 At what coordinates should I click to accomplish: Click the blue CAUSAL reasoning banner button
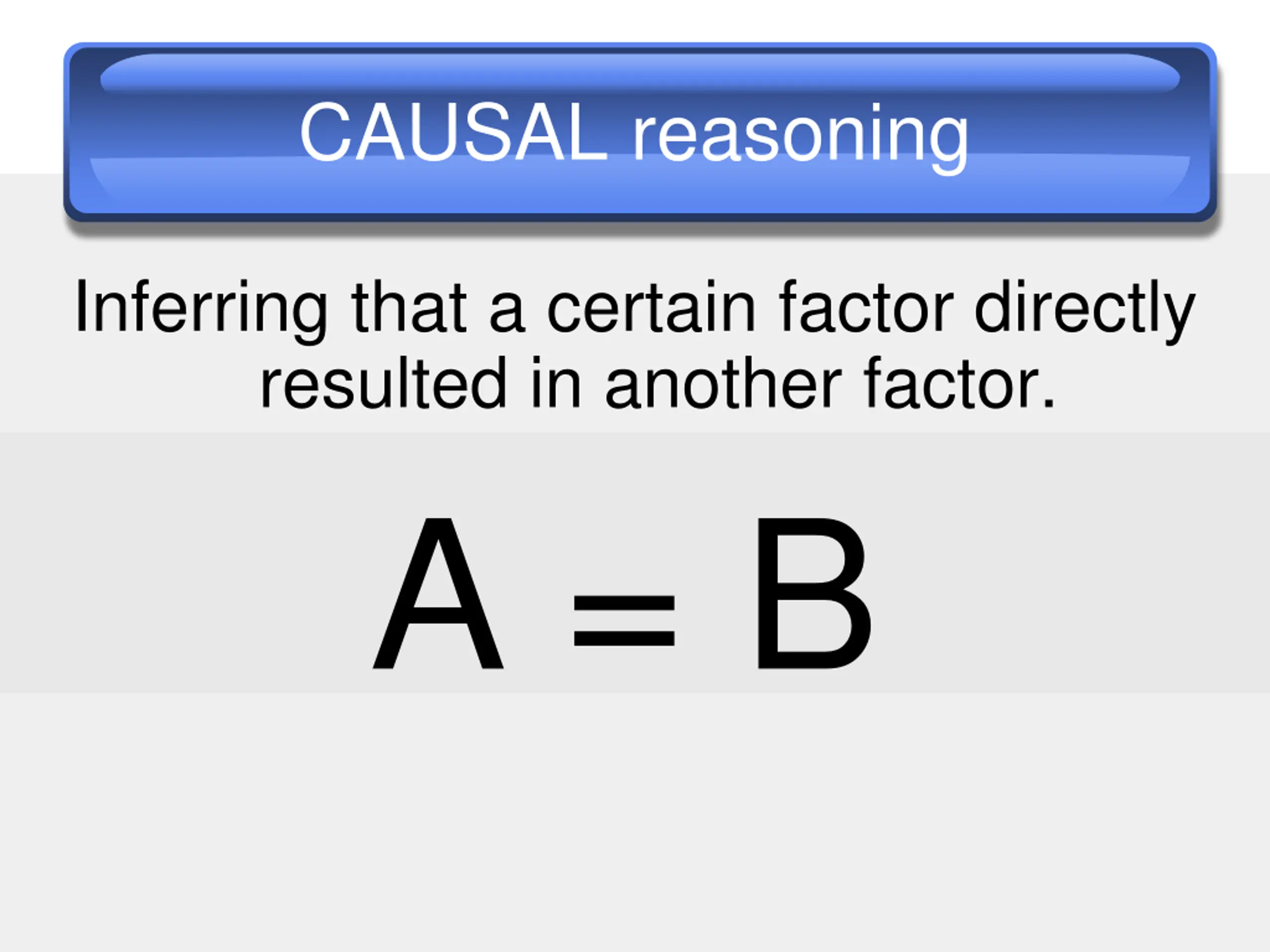point(639,132)
